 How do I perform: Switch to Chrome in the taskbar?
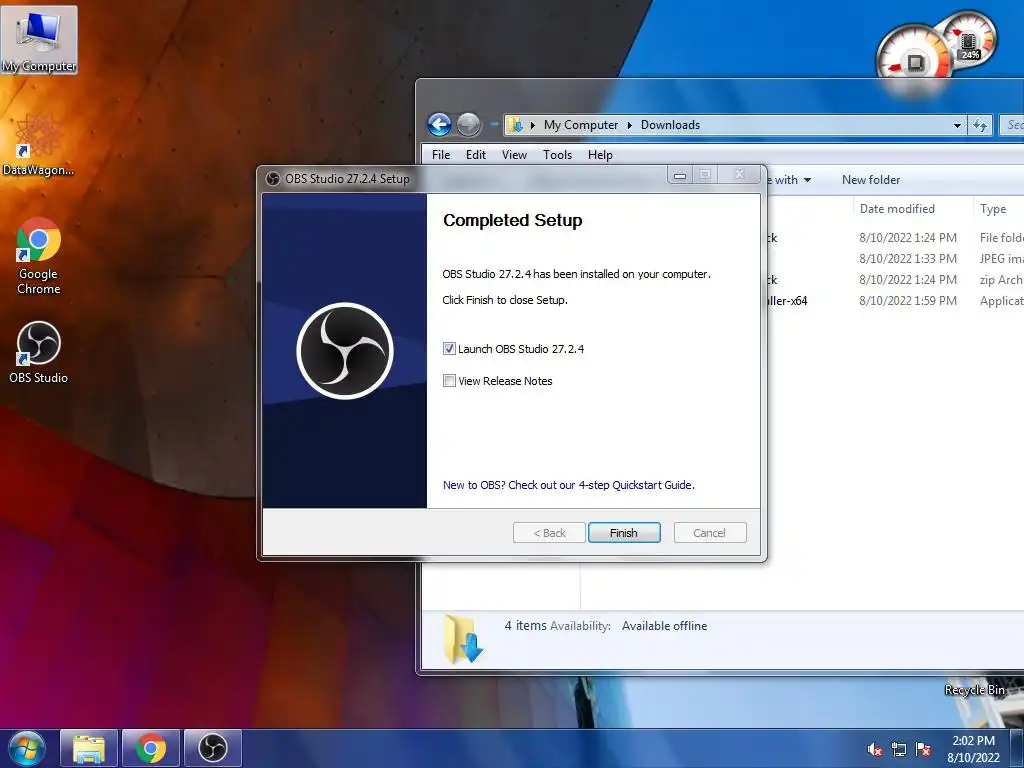click(151, 748)
